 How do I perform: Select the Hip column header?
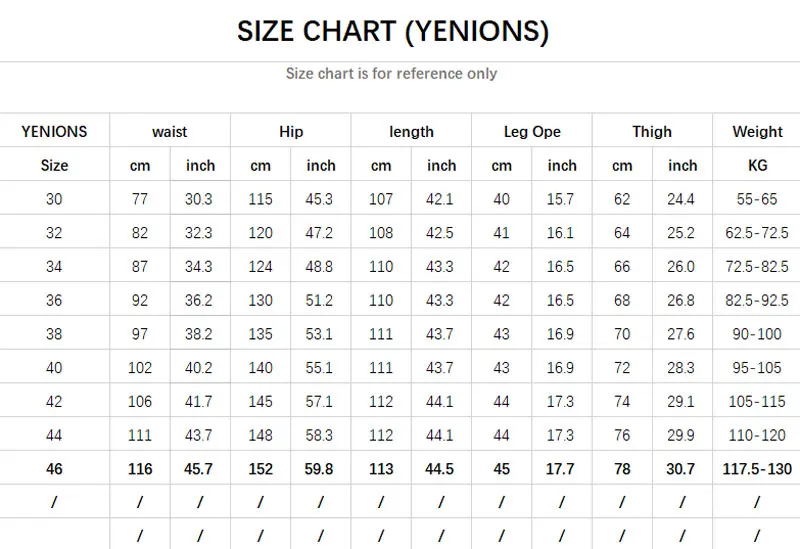point(291,132)
